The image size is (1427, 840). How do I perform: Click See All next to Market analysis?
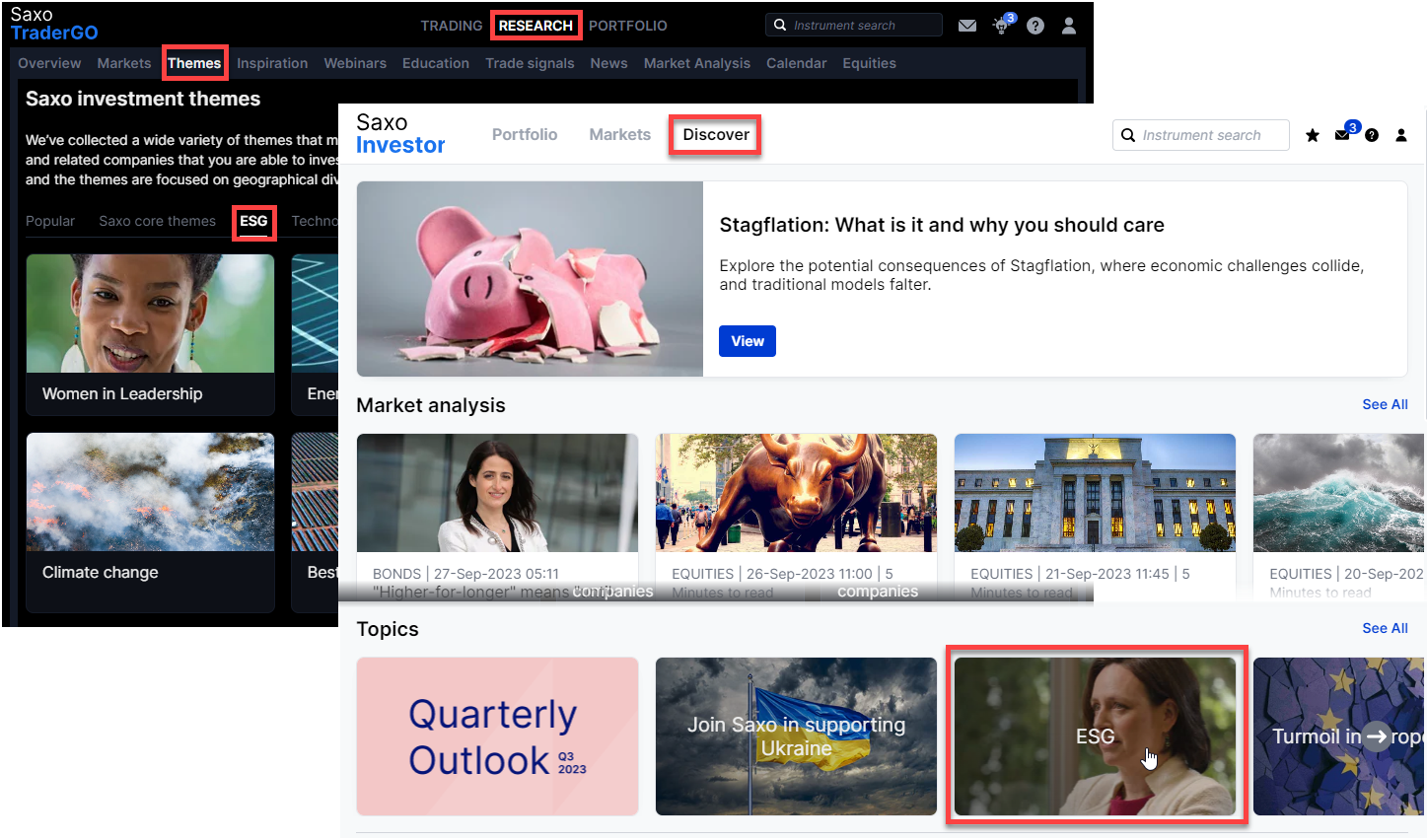click(1384, 404)
